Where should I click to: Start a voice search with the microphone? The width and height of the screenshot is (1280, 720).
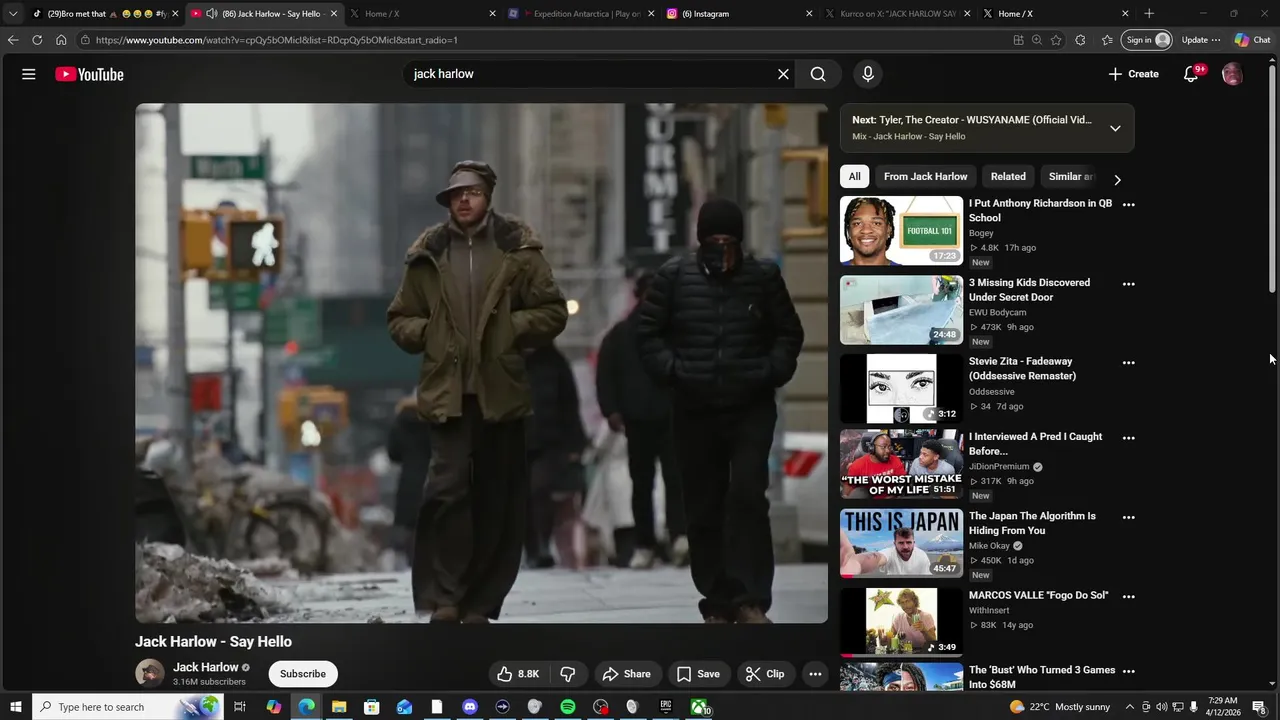tap(868, 74)
